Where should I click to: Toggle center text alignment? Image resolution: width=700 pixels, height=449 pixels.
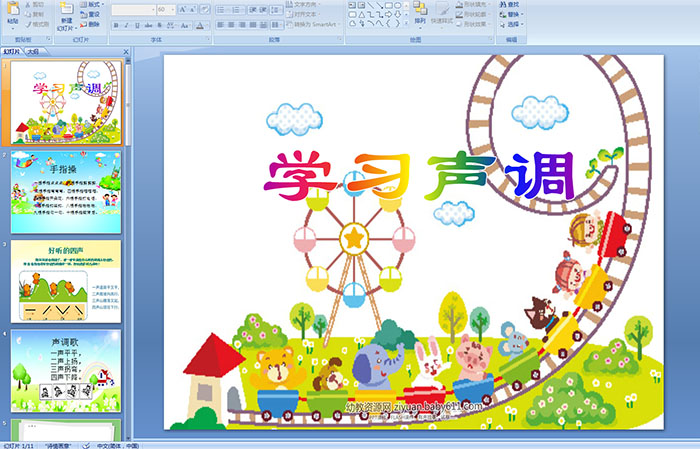[x=231, y=25]
